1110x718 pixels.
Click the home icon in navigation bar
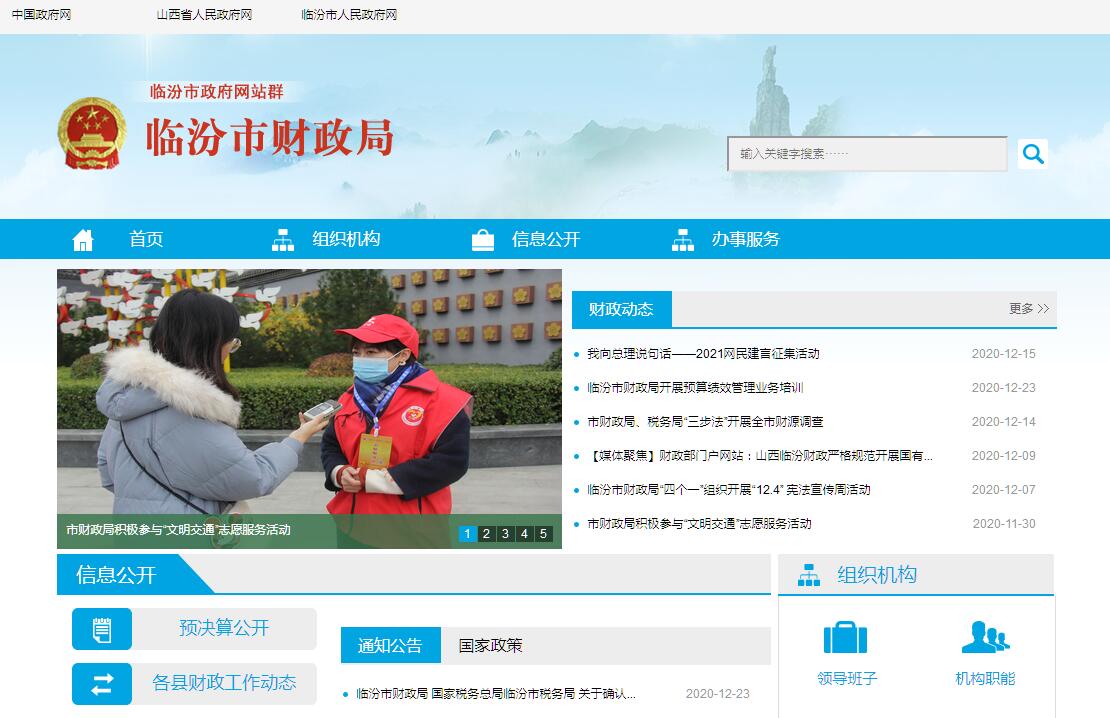pos(83,240)
